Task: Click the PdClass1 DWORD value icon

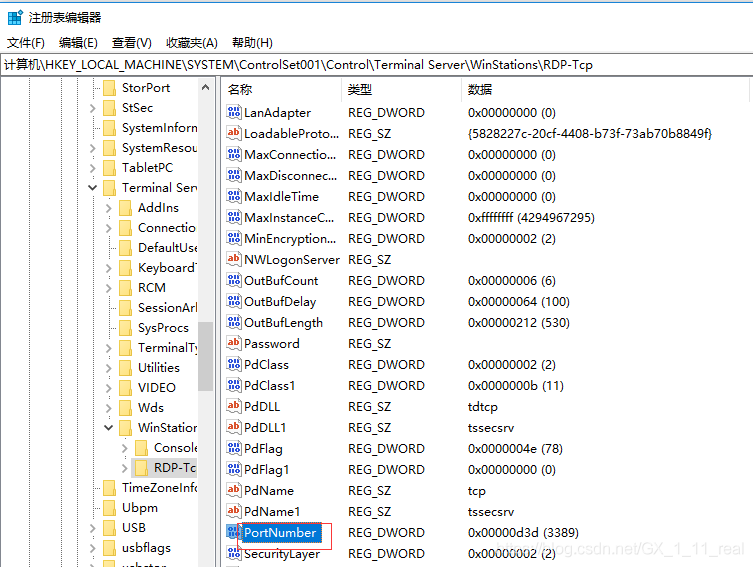Action: coord(234,385)
